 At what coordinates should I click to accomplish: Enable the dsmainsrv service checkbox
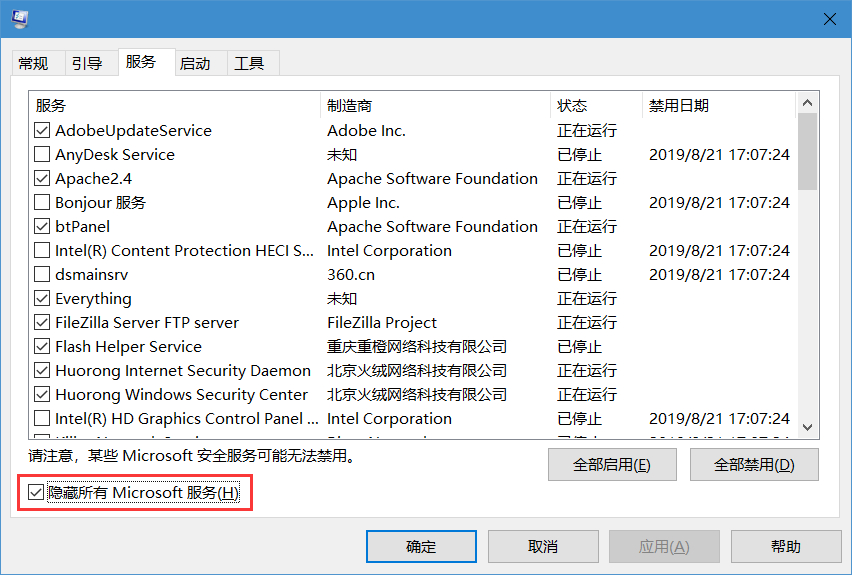click(x=42, y=275)
